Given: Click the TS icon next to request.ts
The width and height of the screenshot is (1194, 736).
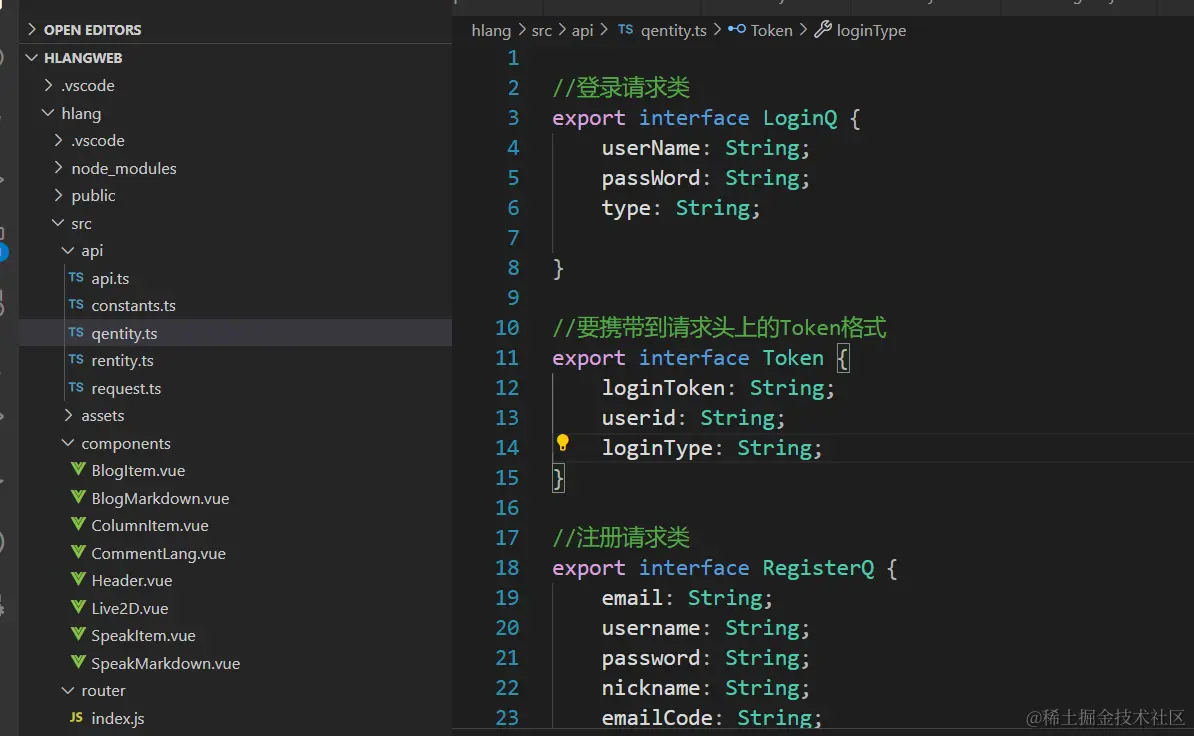Looking at the screenshot, I should pos(76,387).
